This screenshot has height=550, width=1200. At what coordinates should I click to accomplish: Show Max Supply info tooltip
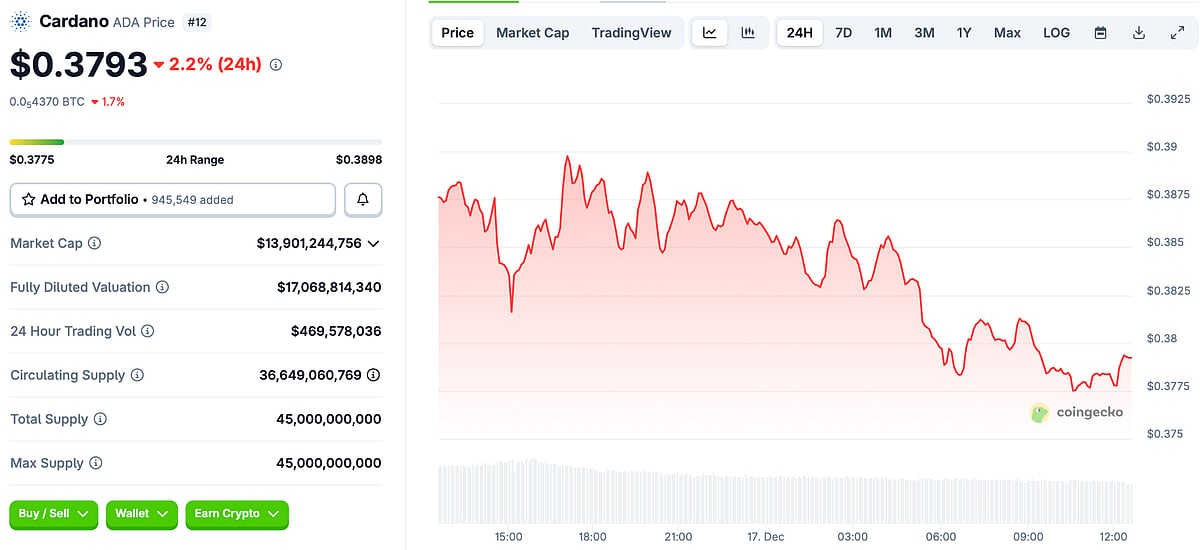(x=96, y=463)
